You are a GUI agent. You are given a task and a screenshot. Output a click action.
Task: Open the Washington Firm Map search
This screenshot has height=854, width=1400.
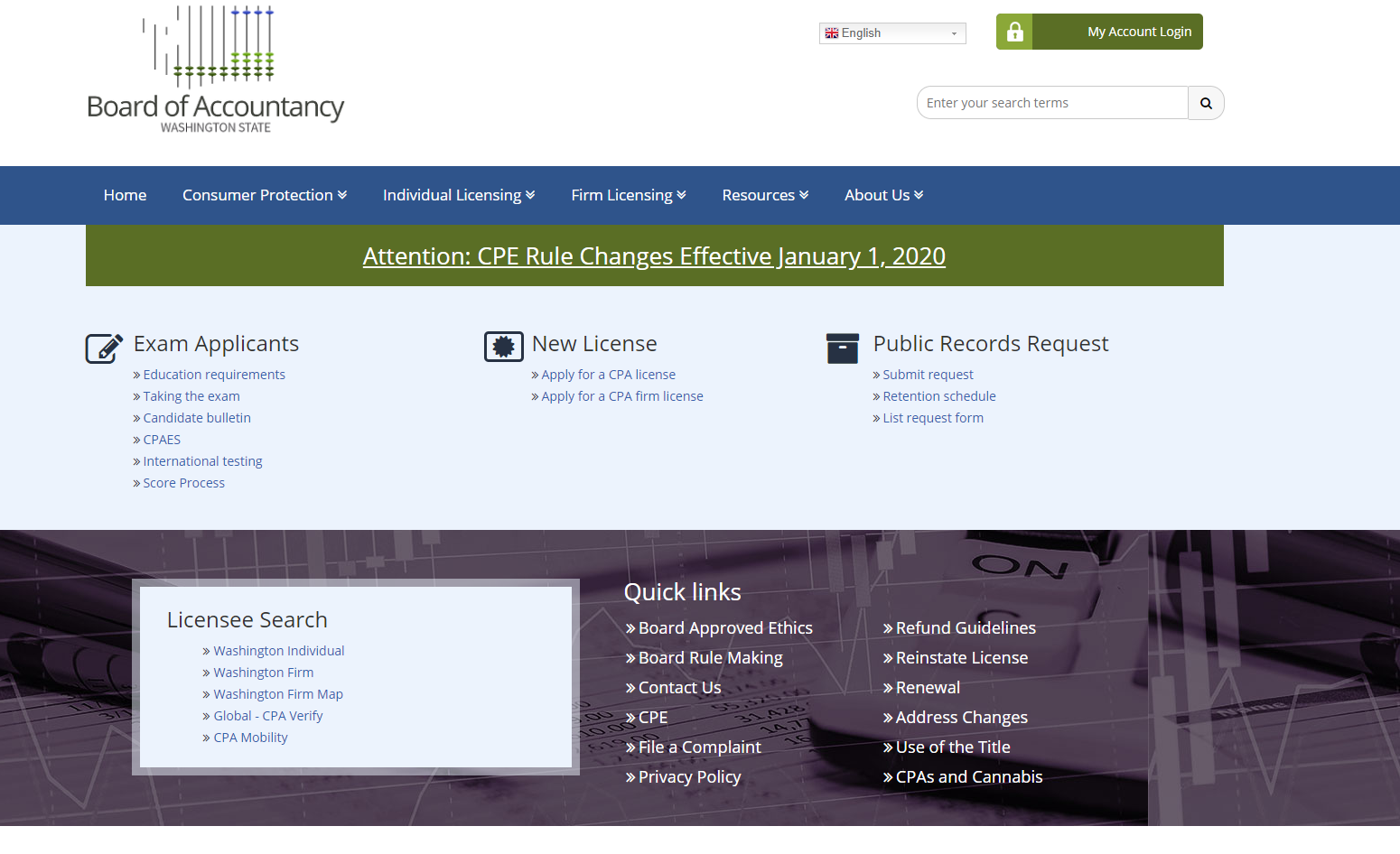[x=278, y=693]
